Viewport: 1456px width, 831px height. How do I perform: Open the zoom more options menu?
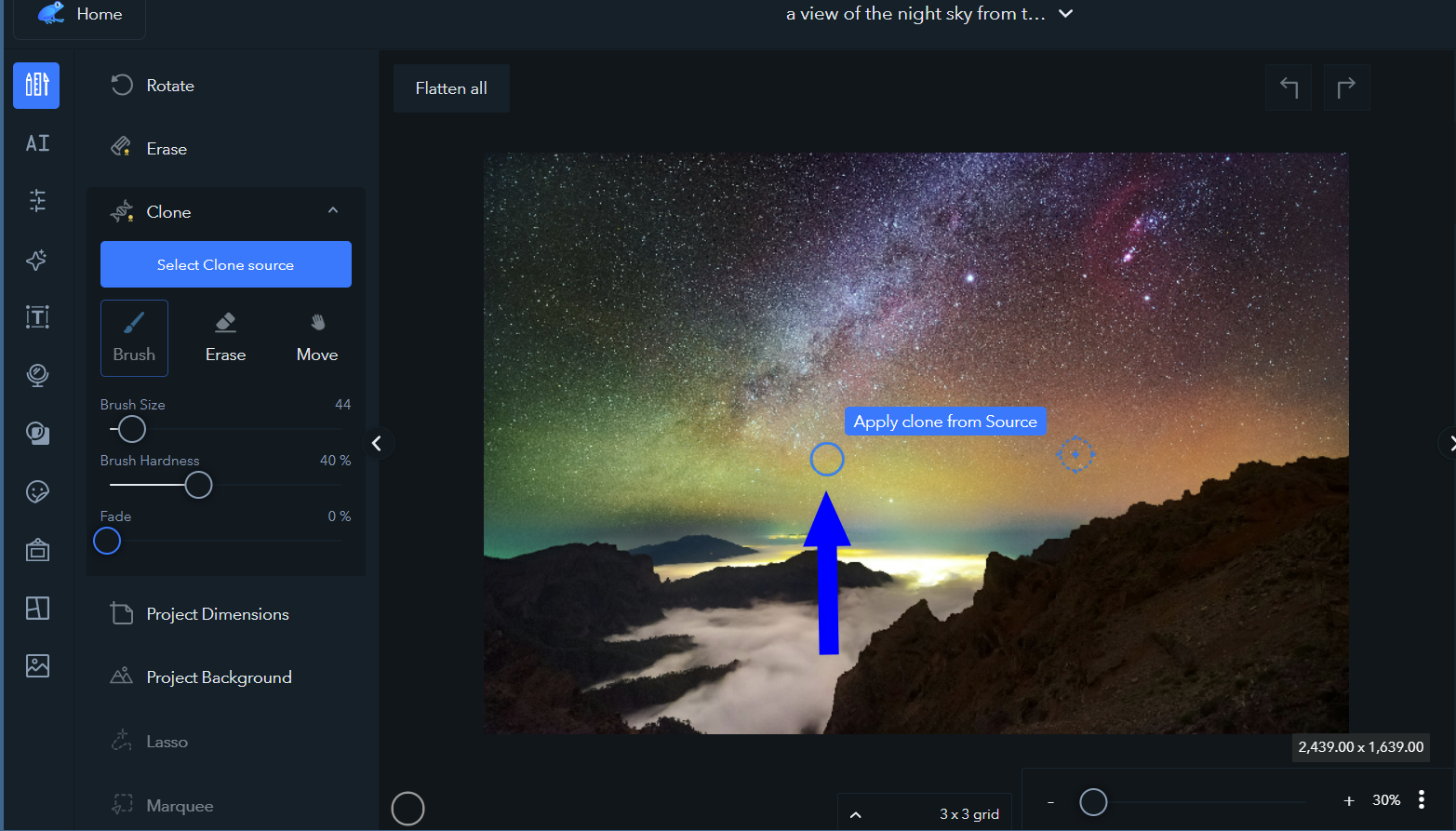pos(1422,799)
